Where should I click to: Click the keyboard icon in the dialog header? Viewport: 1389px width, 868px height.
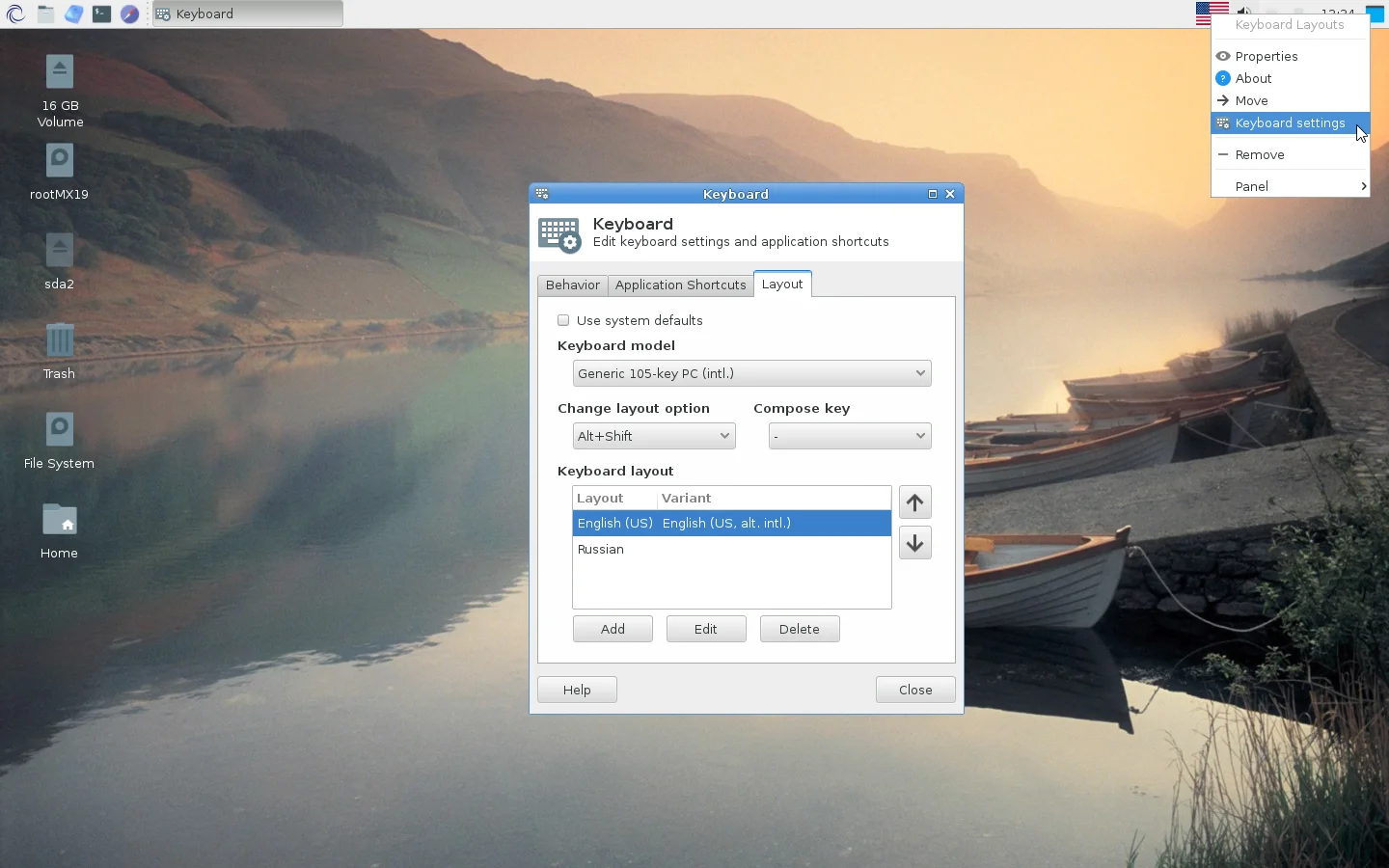559,234
